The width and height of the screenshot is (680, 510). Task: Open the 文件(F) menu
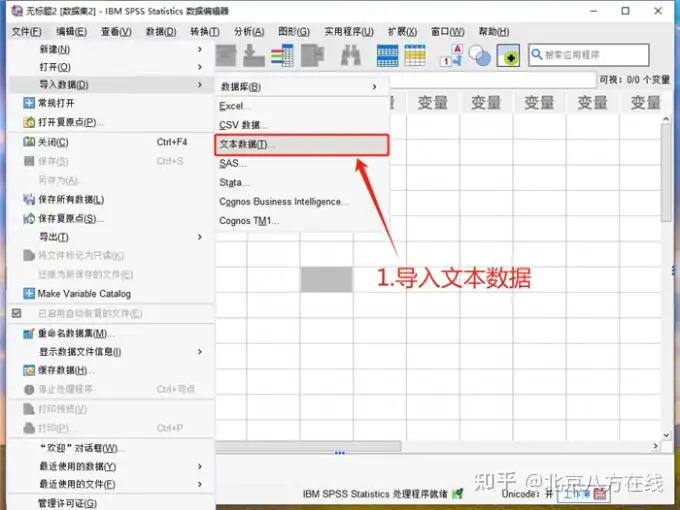(26, 32)
